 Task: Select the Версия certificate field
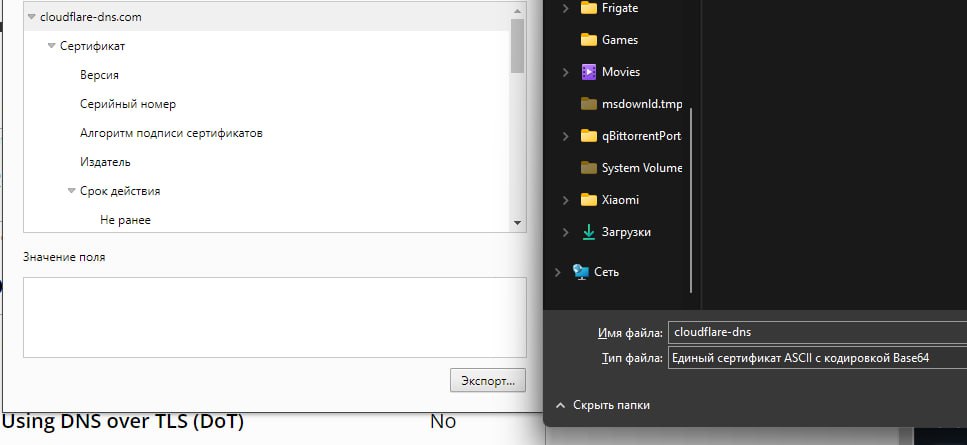(x=99, y=75)
